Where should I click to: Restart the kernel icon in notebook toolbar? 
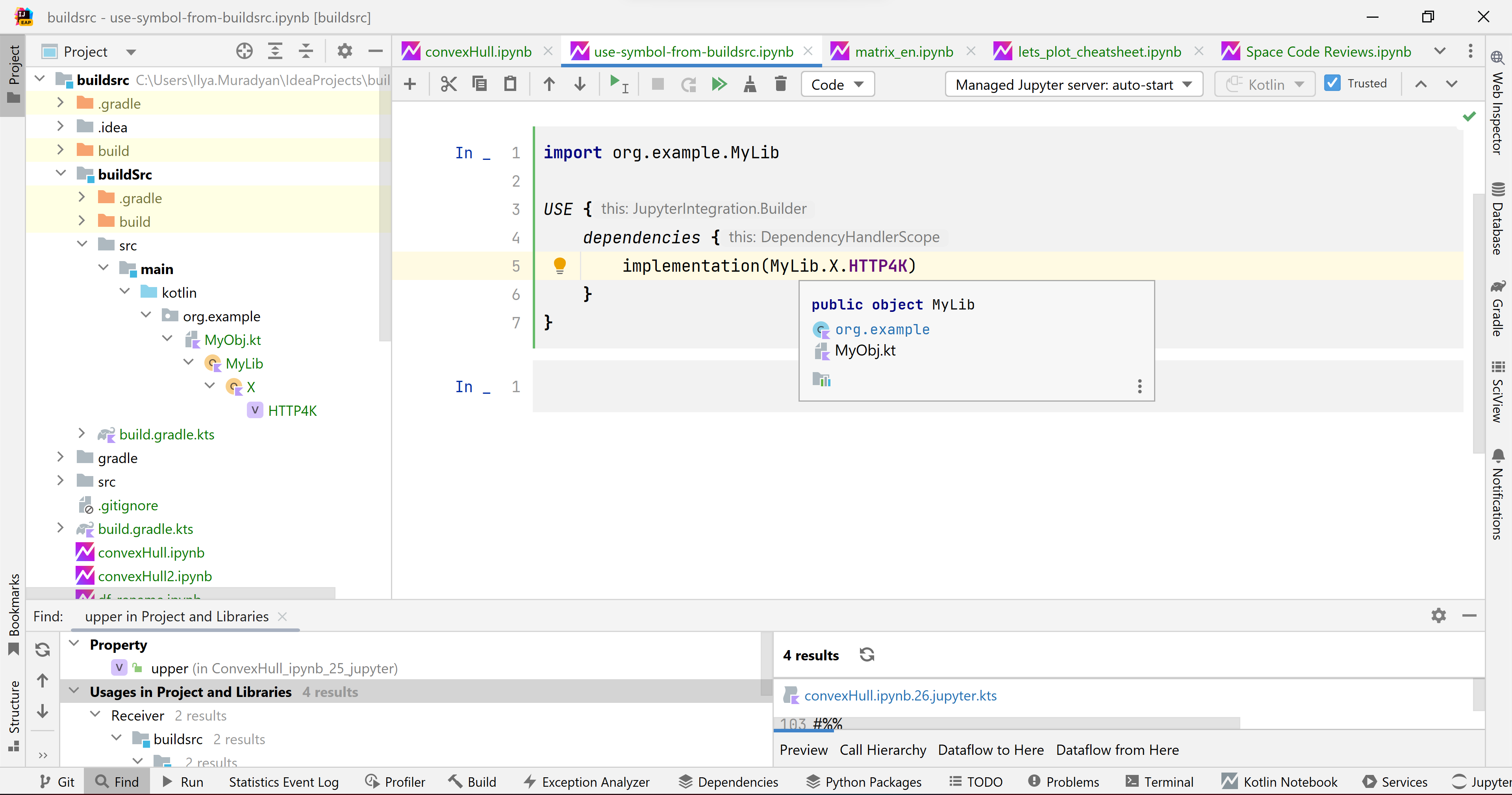click(688, 85)
